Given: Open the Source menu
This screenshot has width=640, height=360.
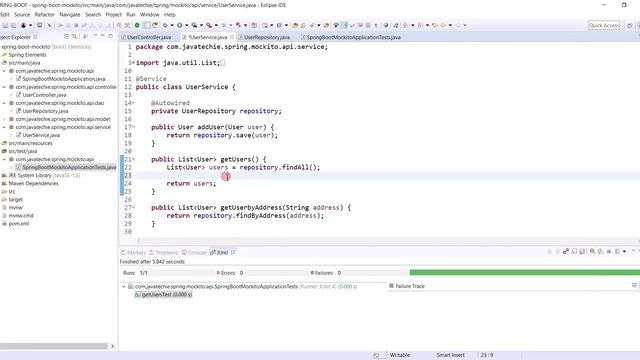Looking at the screenshot, I should [x=22, y=14].
